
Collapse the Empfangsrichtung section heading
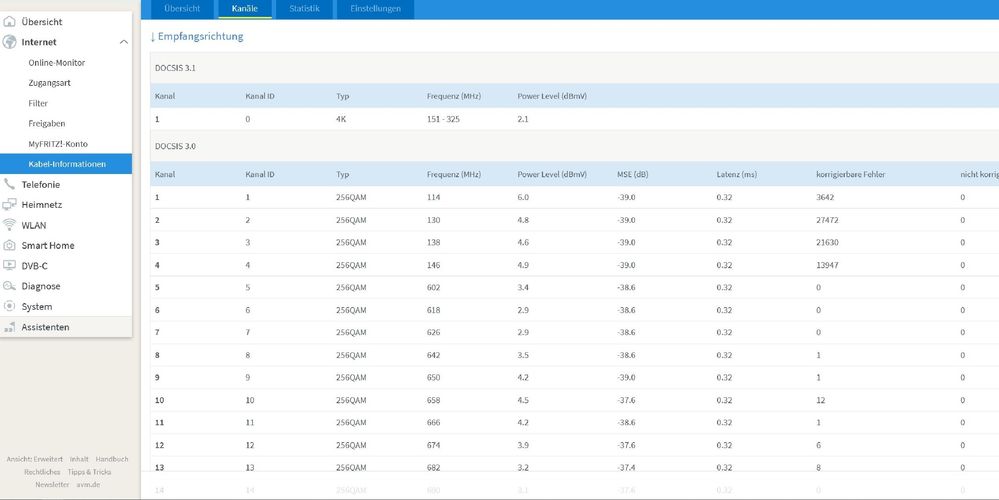[x=196, y=37]
